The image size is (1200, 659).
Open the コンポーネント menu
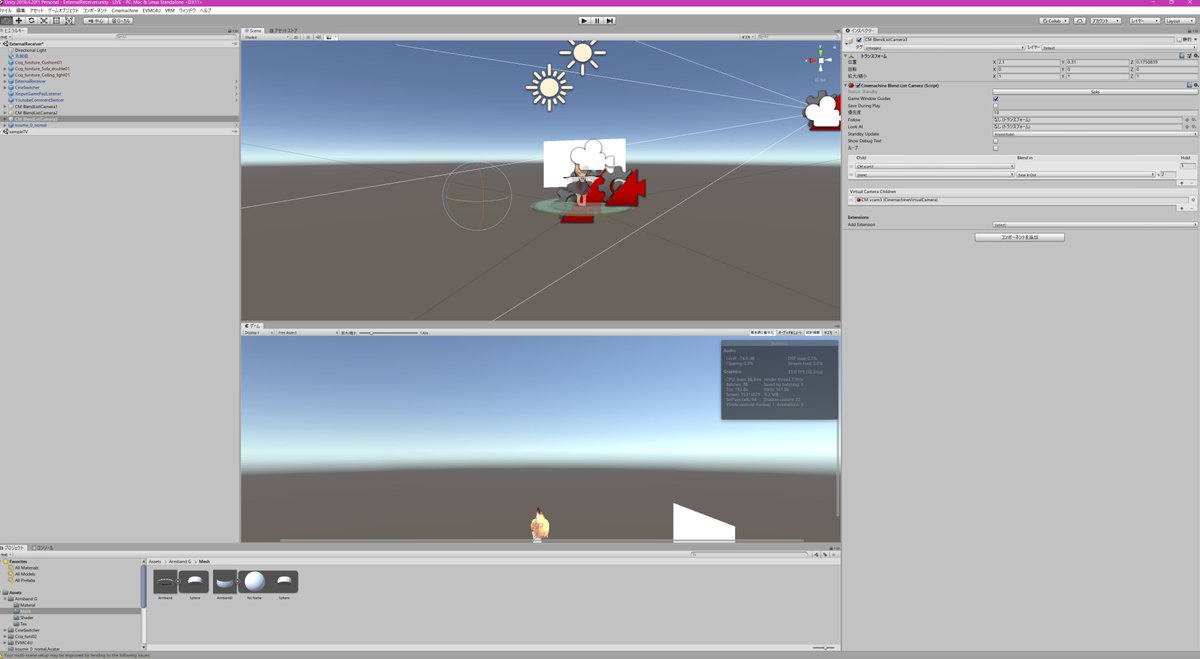tap(95, 10)
